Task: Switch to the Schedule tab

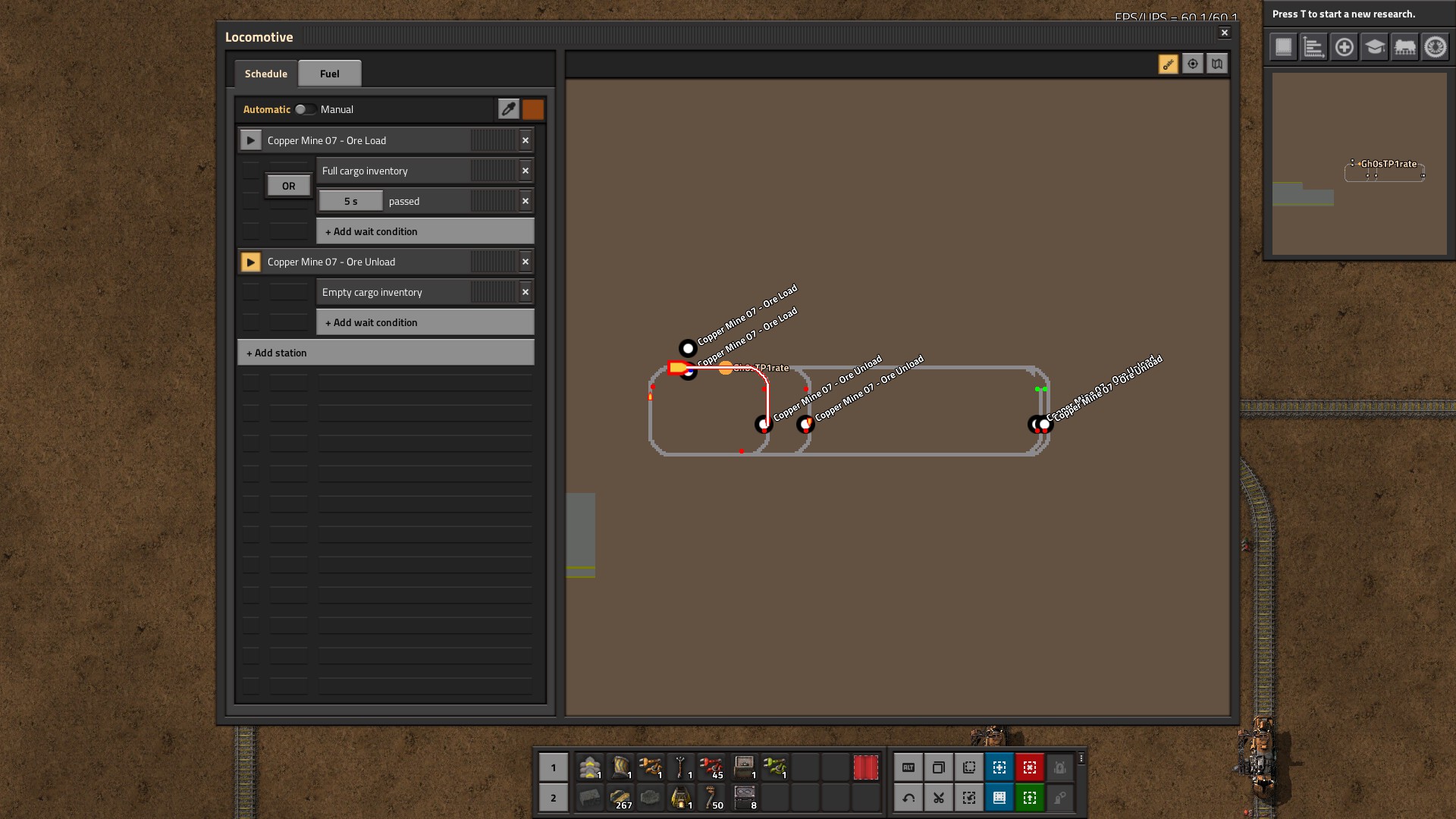Action: coord(266,74)
